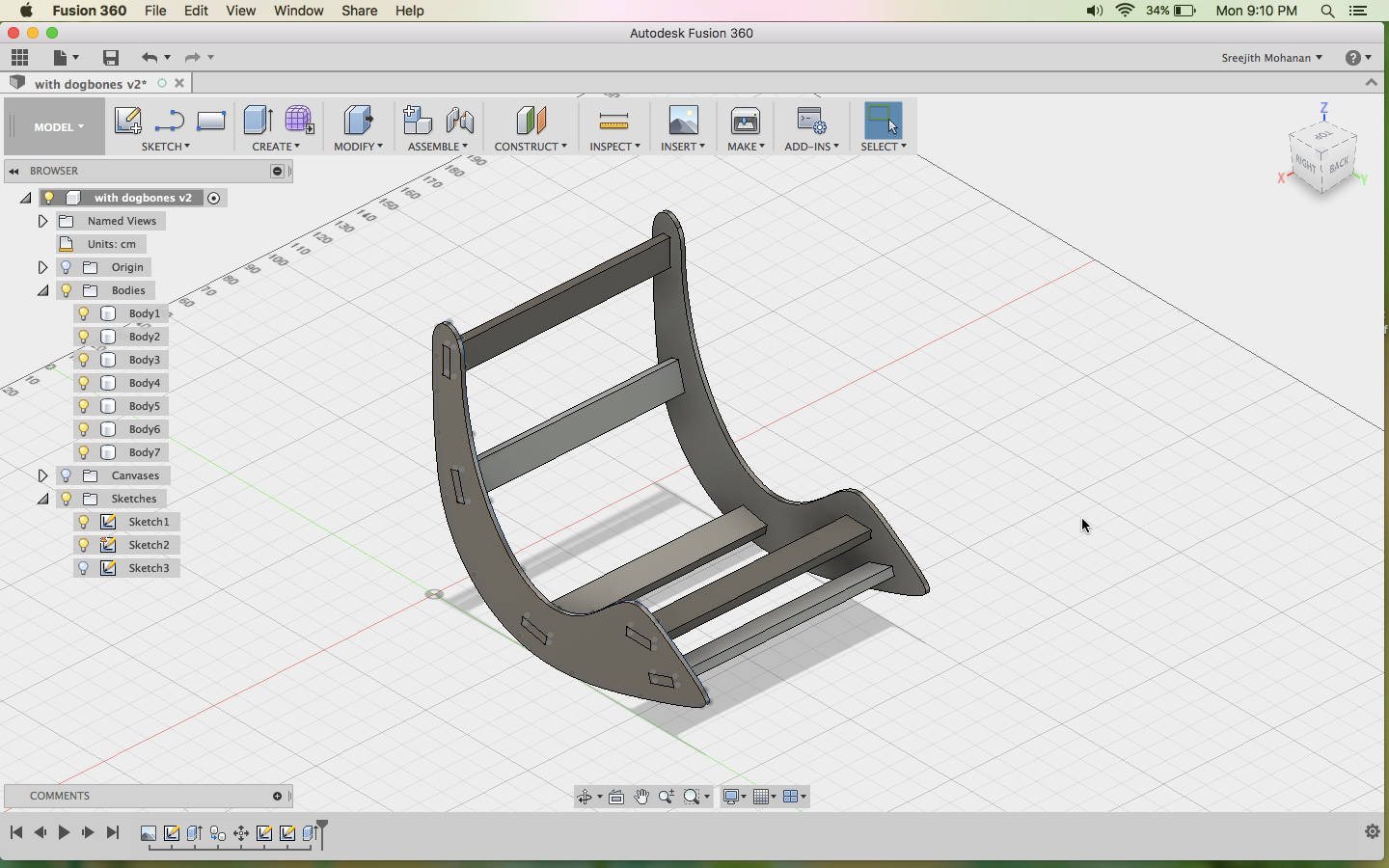The image size is (1389, 868).
Task: Activate component radio for with dogbones v2
Action: pos(214,198)
